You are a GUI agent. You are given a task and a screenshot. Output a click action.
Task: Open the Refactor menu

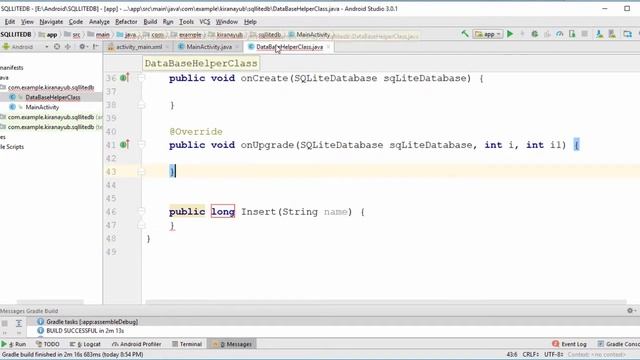(x=126, y=22)
